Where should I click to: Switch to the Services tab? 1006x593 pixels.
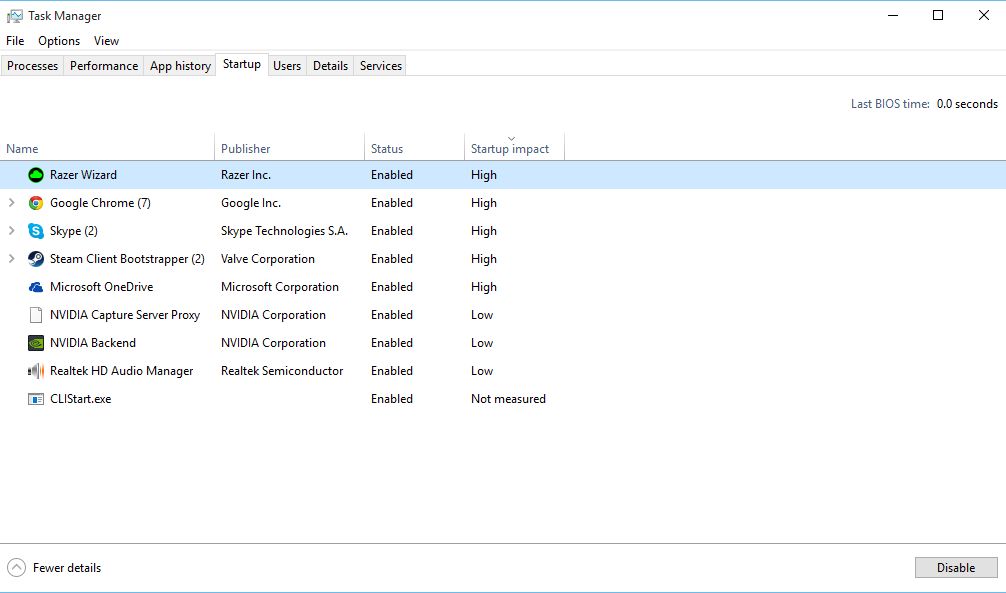(380, 65)
